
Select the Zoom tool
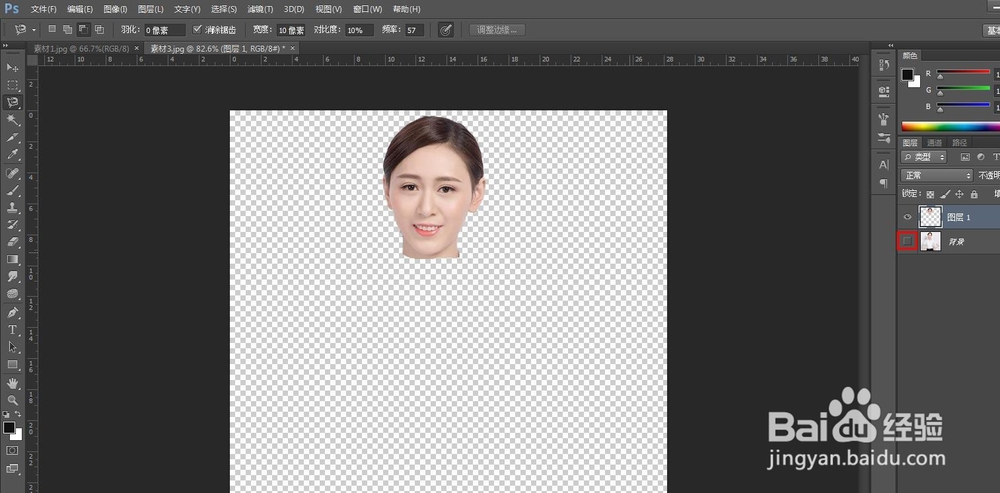coord(12,400)
